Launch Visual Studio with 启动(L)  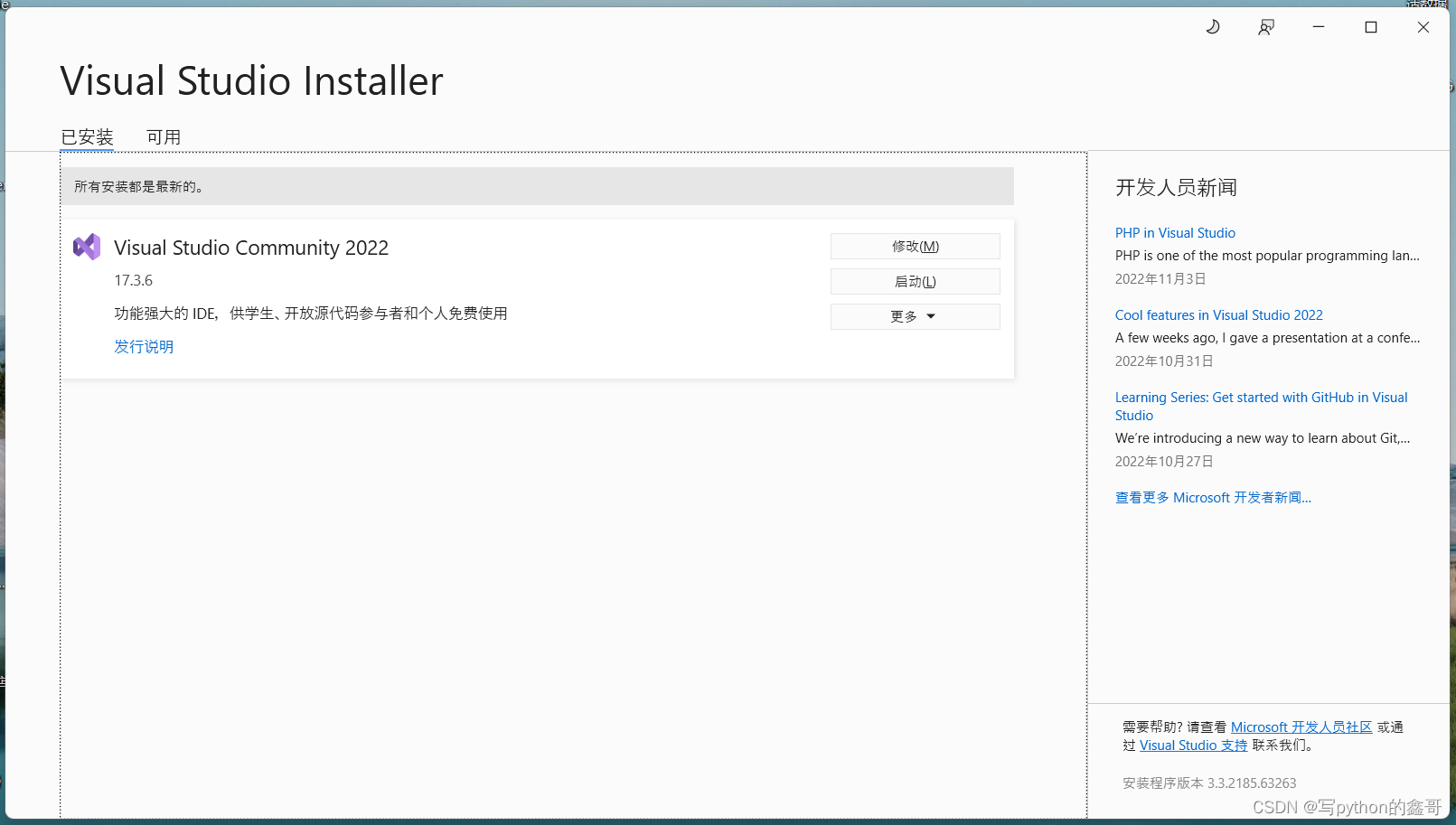point(915,281)
